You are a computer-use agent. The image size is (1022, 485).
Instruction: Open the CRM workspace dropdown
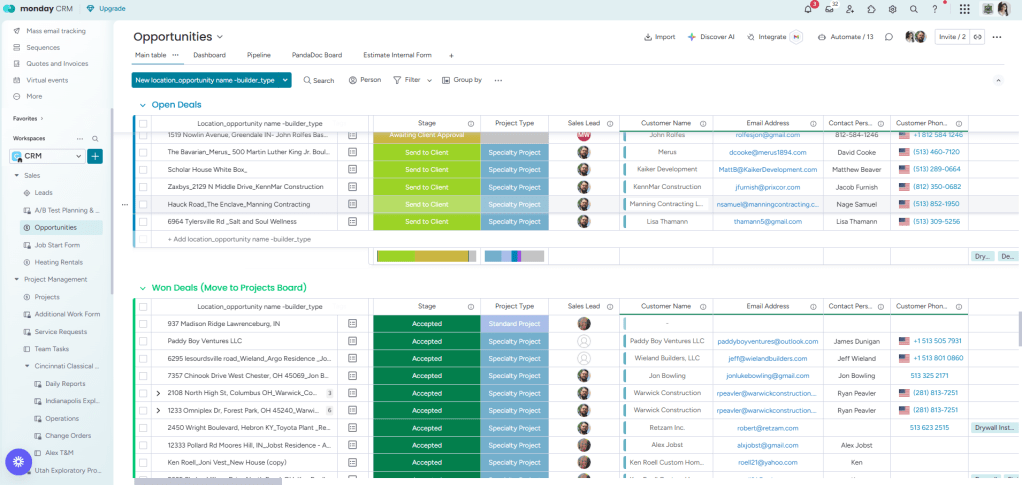point(47,156)
